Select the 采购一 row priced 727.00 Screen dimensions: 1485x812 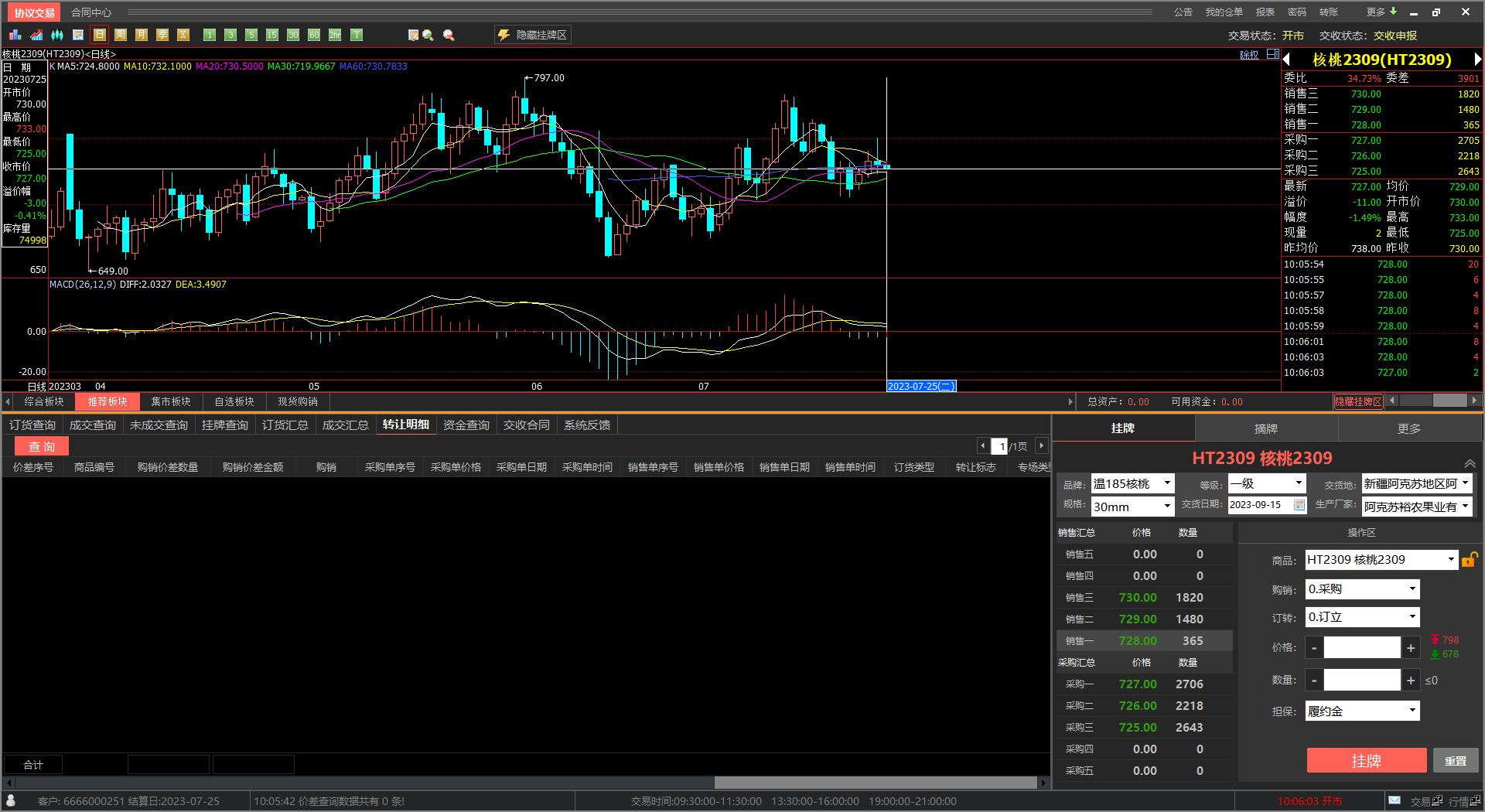pos(1144,684)
